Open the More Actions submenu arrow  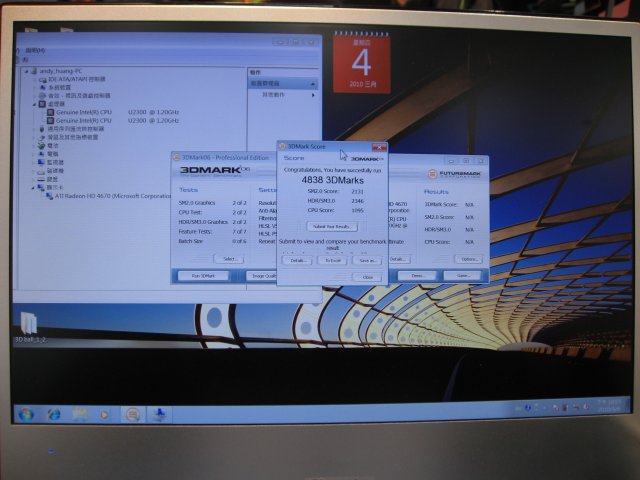313,95
